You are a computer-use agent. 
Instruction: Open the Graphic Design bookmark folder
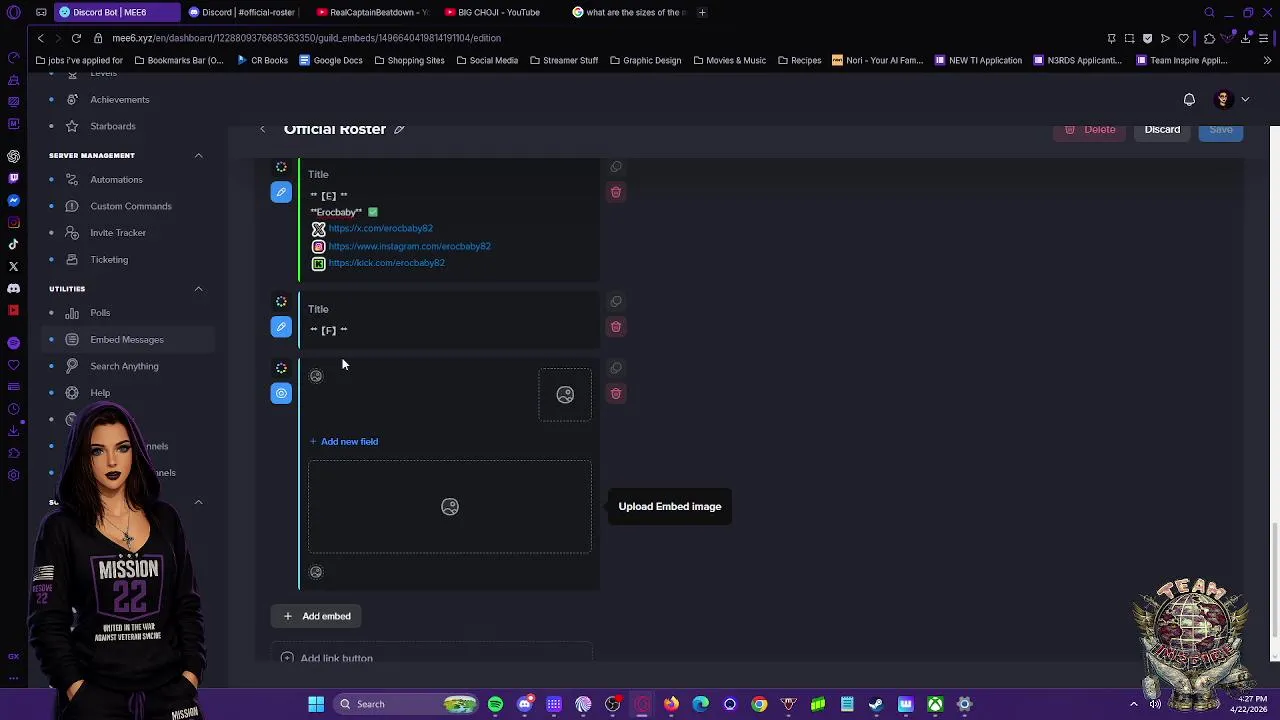[x=645, y=60]
